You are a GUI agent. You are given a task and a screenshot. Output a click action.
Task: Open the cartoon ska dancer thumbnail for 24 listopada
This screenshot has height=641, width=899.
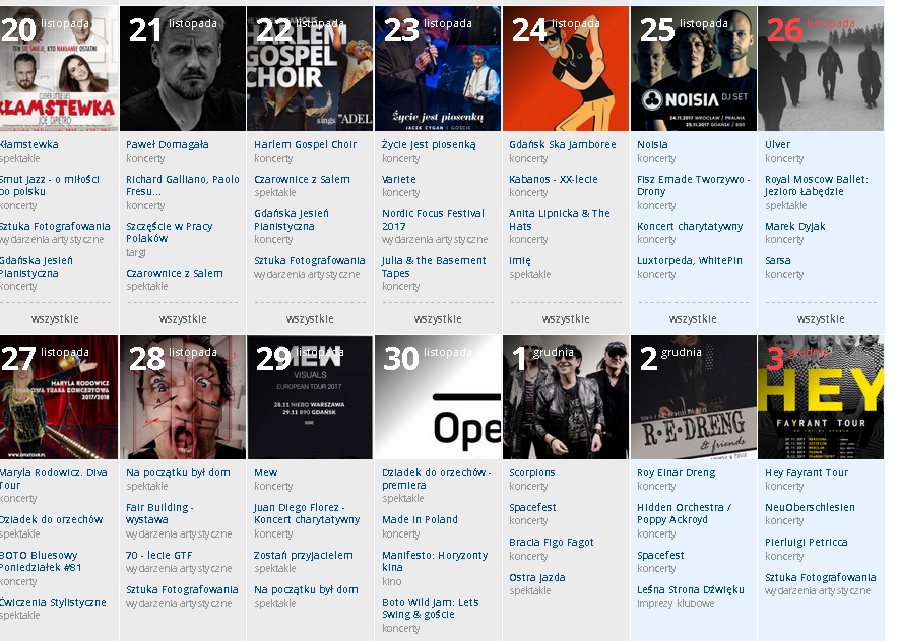[566, 69]
